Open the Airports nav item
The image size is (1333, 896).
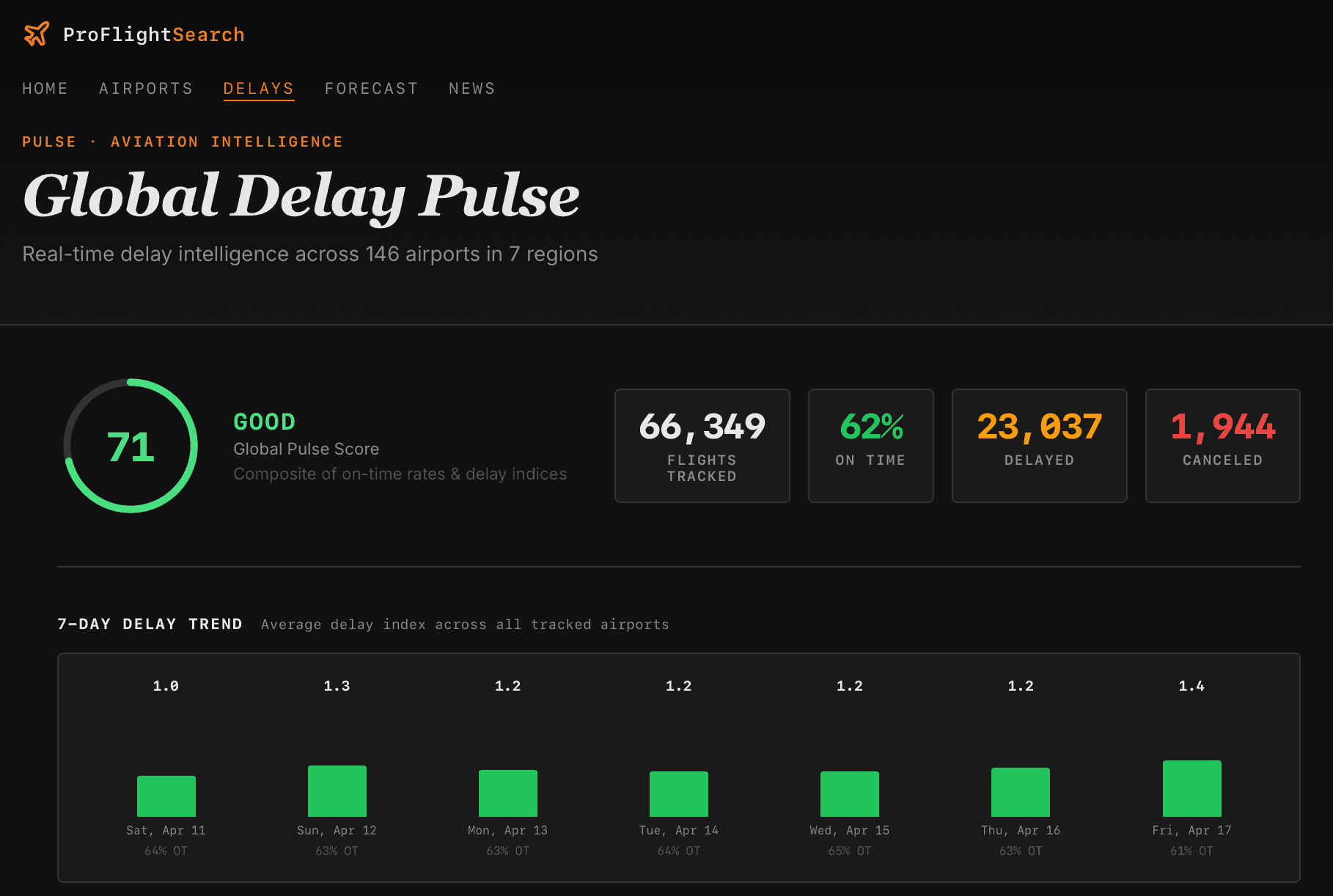coord(146,89)
